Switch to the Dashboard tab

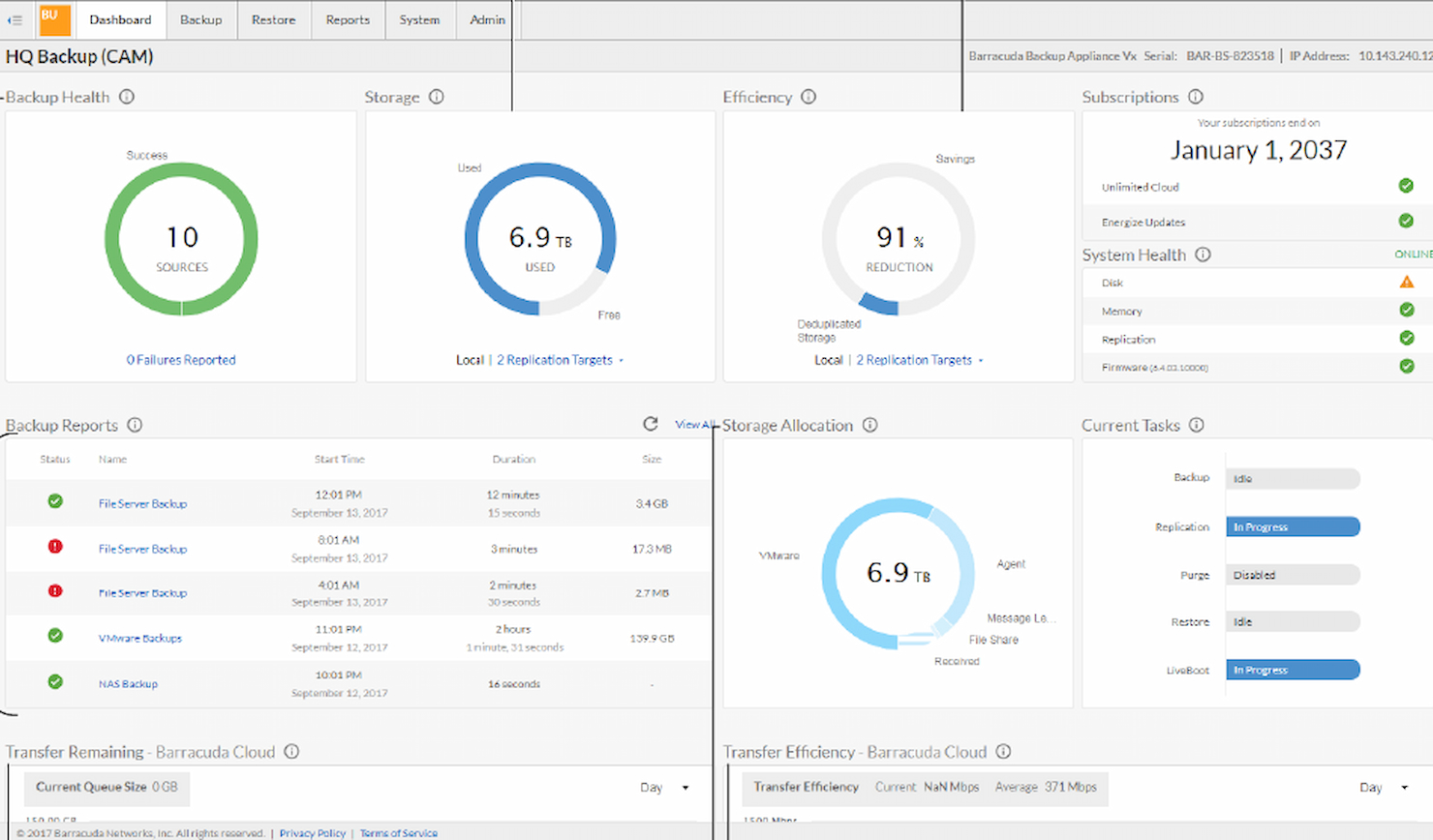click(x=120, y=19)
